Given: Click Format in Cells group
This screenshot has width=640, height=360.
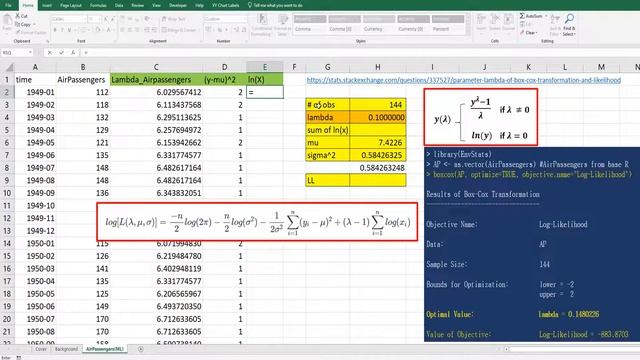Looking at the screenshot, I should pos(509,23).
